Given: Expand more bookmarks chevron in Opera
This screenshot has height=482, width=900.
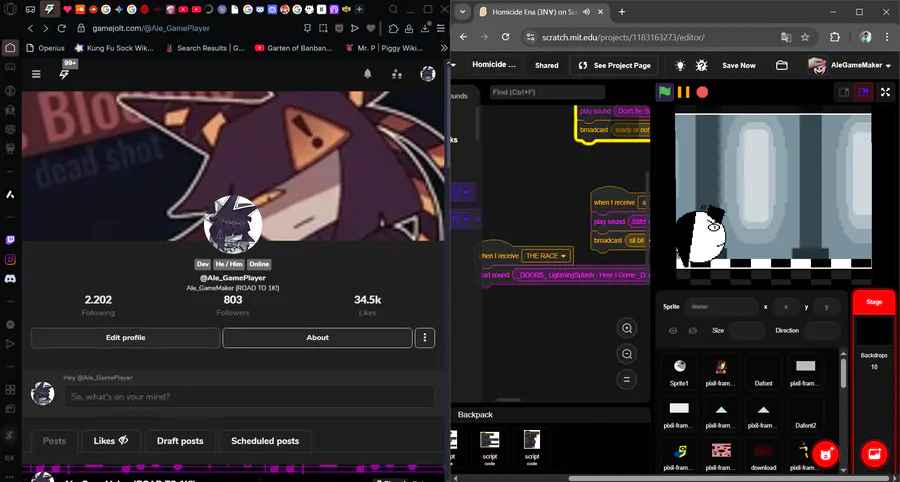Looking at the screenshot, I should 444,48.
